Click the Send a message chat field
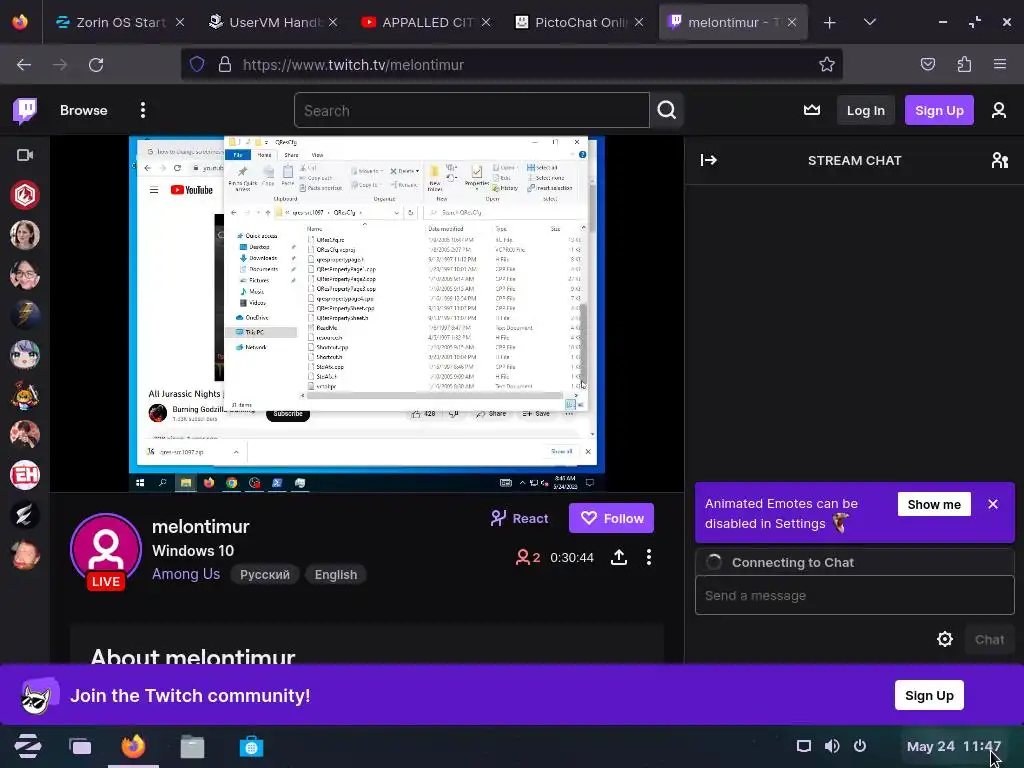The image size is (1024, 768). [x=854, y=596]
